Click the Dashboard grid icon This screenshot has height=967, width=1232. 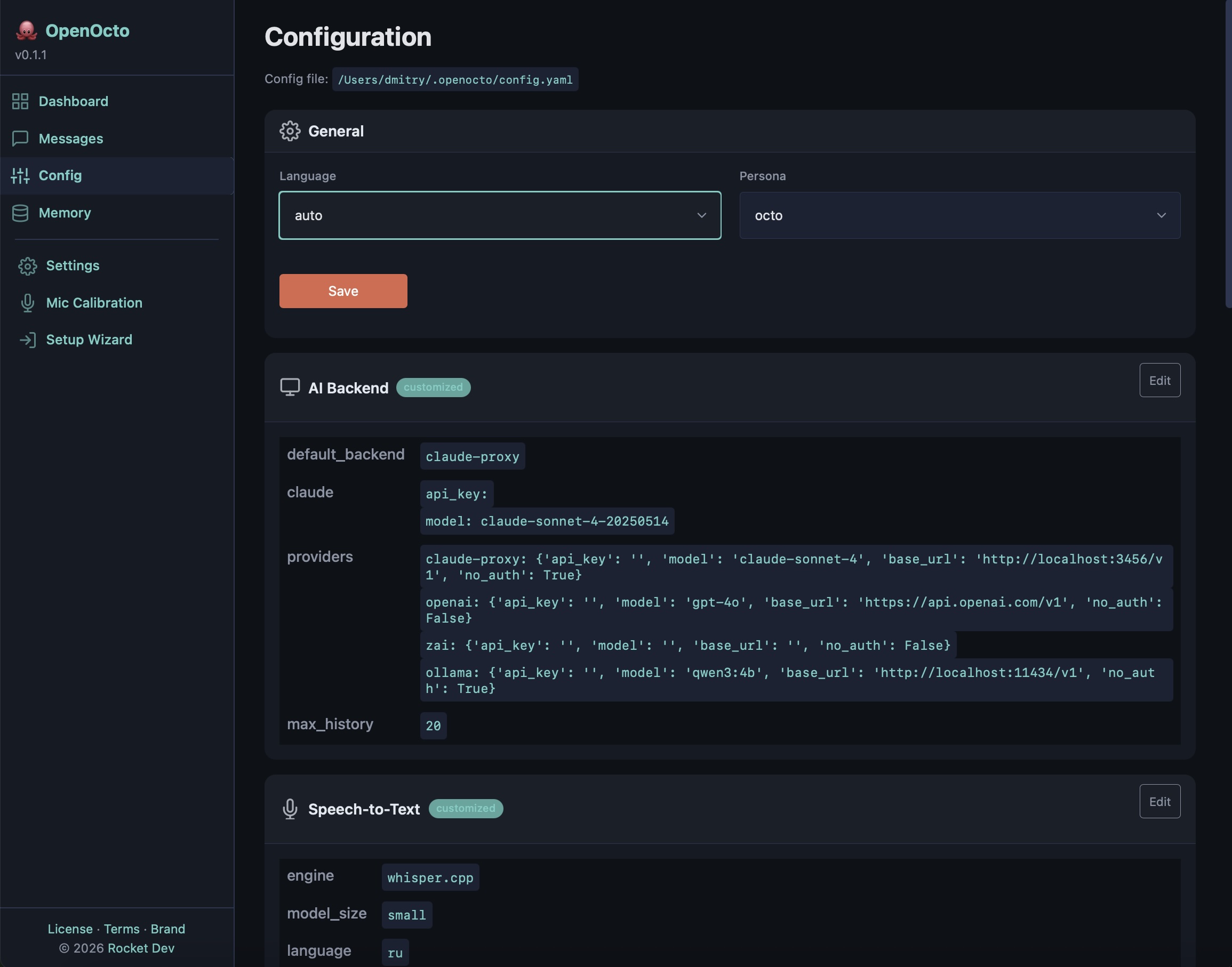tap(20, 101)
